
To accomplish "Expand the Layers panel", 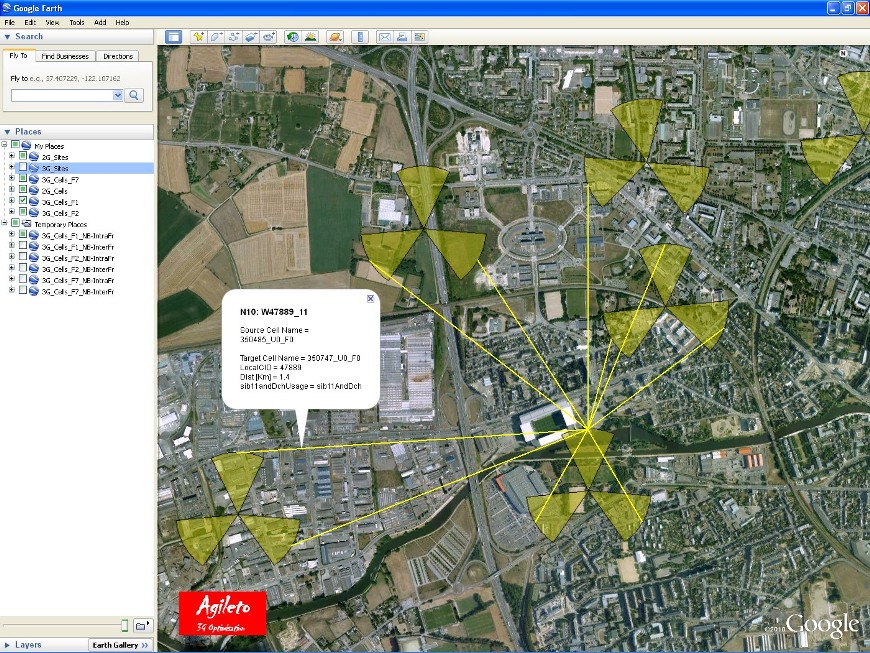I will click(x=8, y=645).
